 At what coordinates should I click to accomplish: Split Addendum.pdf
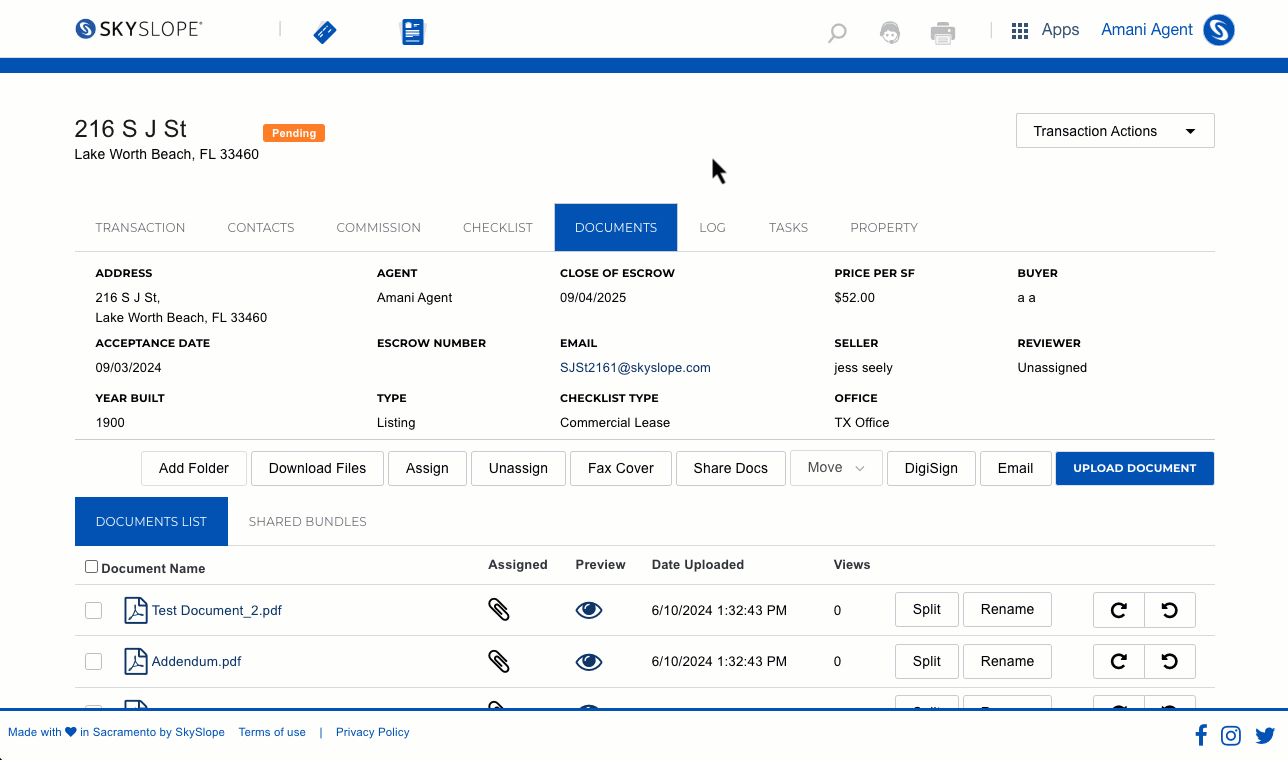pos(927,661)
